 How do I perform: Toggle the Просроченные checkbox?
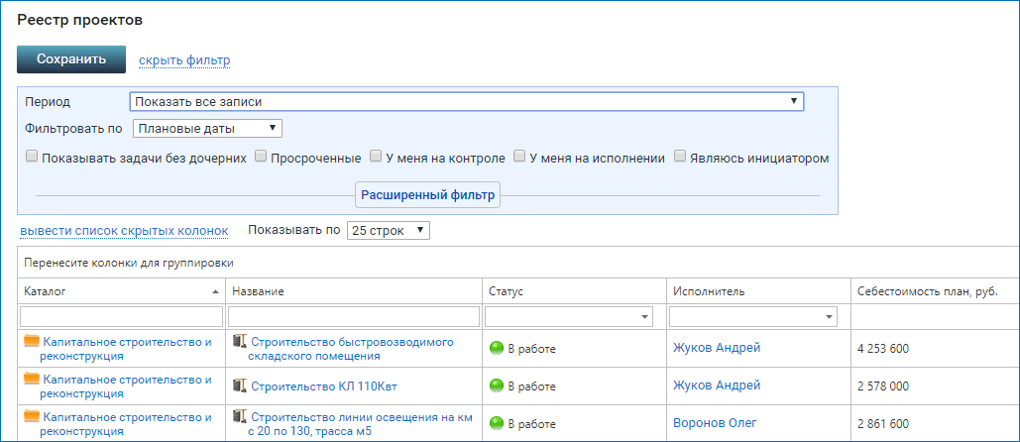pyautogui.click(x=260, y=157)
